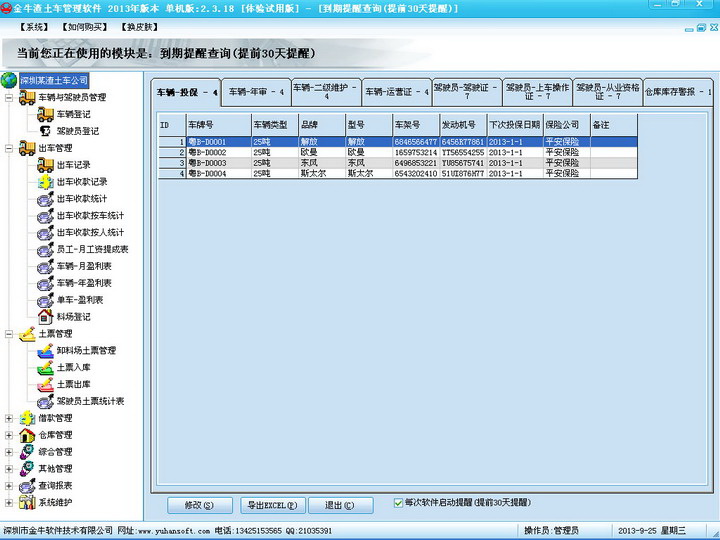This screenshot has height=540, width=720.
Task: Click the icon beside 出车收款按车统计
Action: tap(45, 215)
